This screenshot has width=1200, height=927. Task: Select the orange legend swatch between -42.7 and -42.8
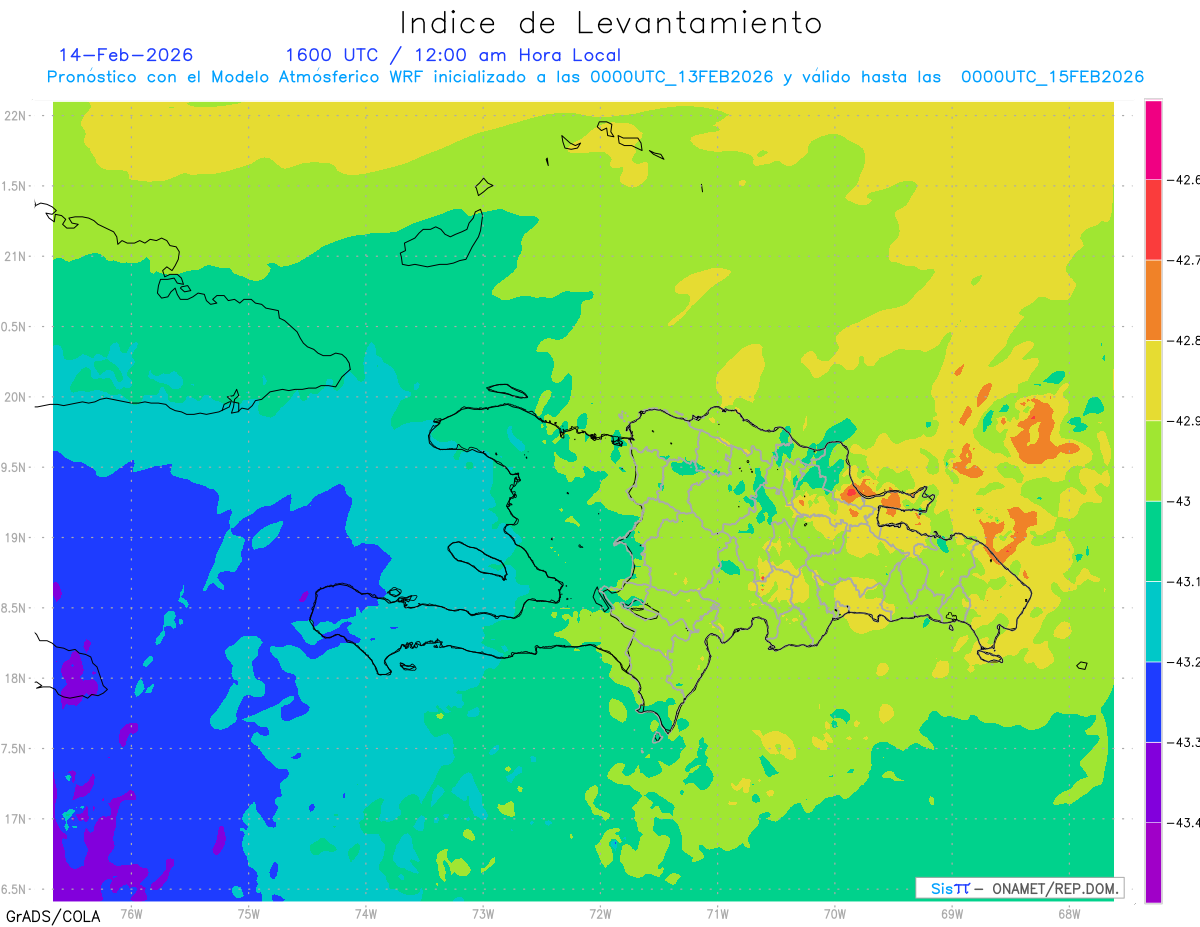pos(1153,300)
